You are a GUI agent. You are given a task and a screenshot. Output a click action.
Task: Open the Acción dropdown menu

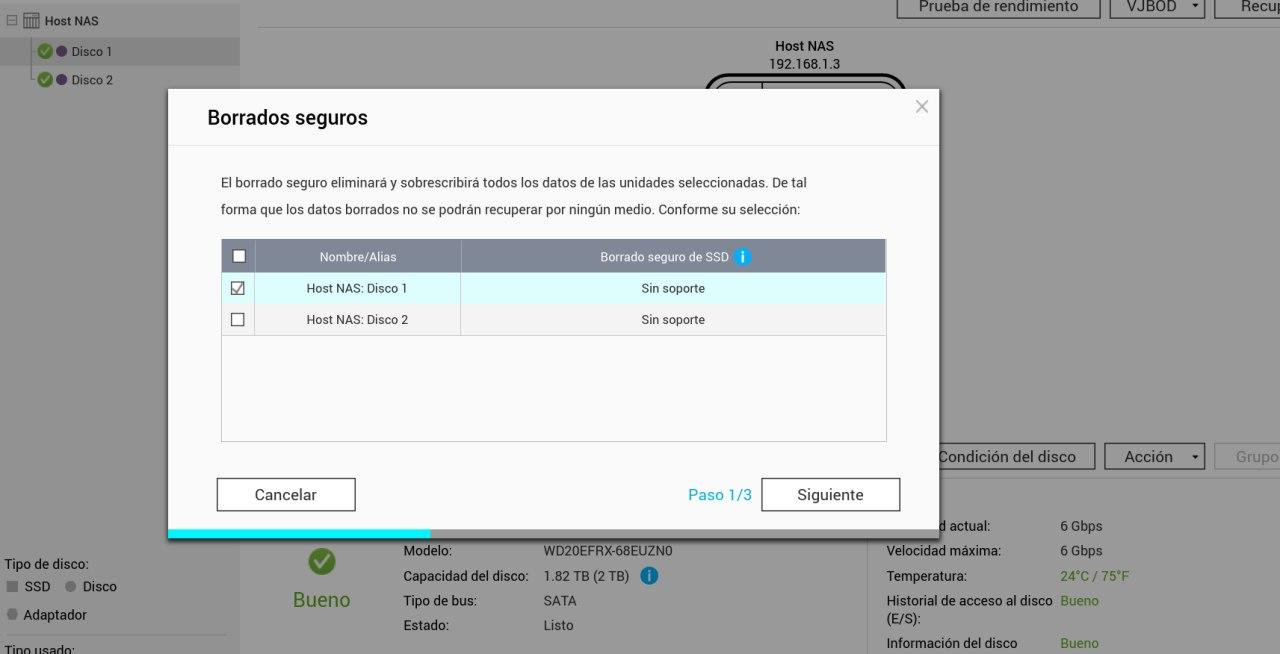(1155, 457)
